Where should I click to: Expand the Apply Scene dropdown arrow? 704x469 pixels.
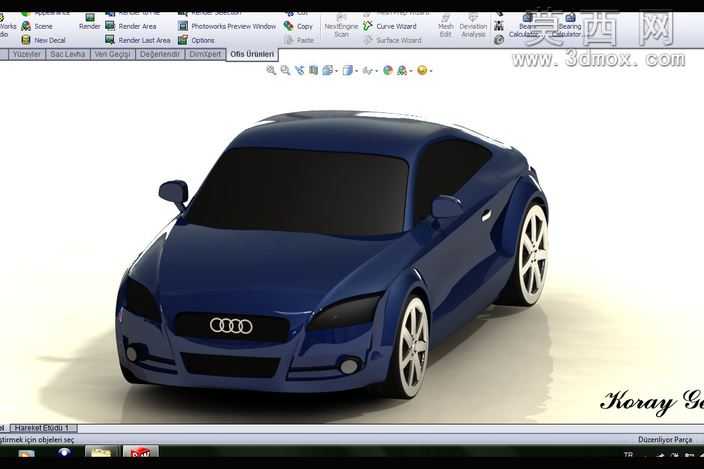coord(410,71)
